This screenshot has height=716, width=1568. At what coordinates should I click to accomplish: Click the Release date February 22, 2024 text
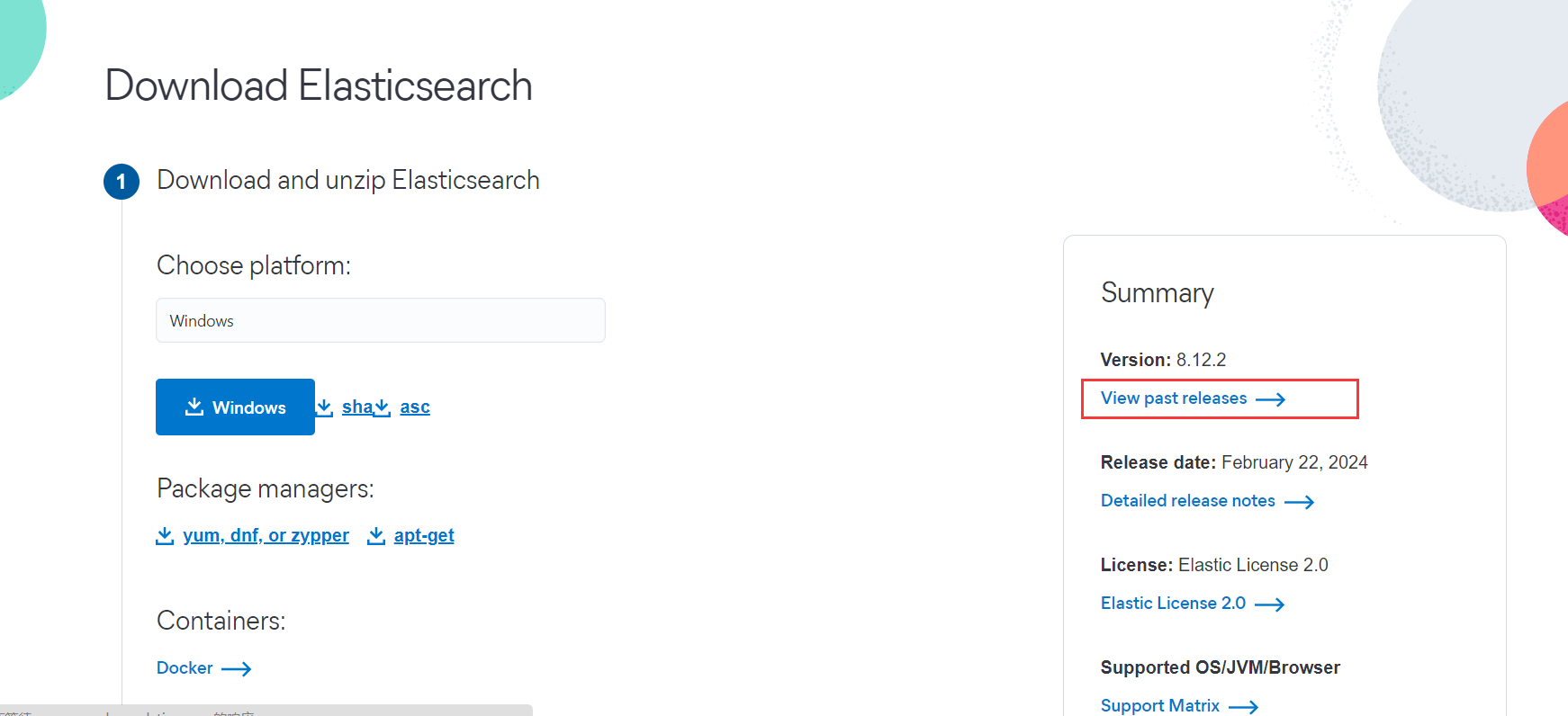[1234, 462]
